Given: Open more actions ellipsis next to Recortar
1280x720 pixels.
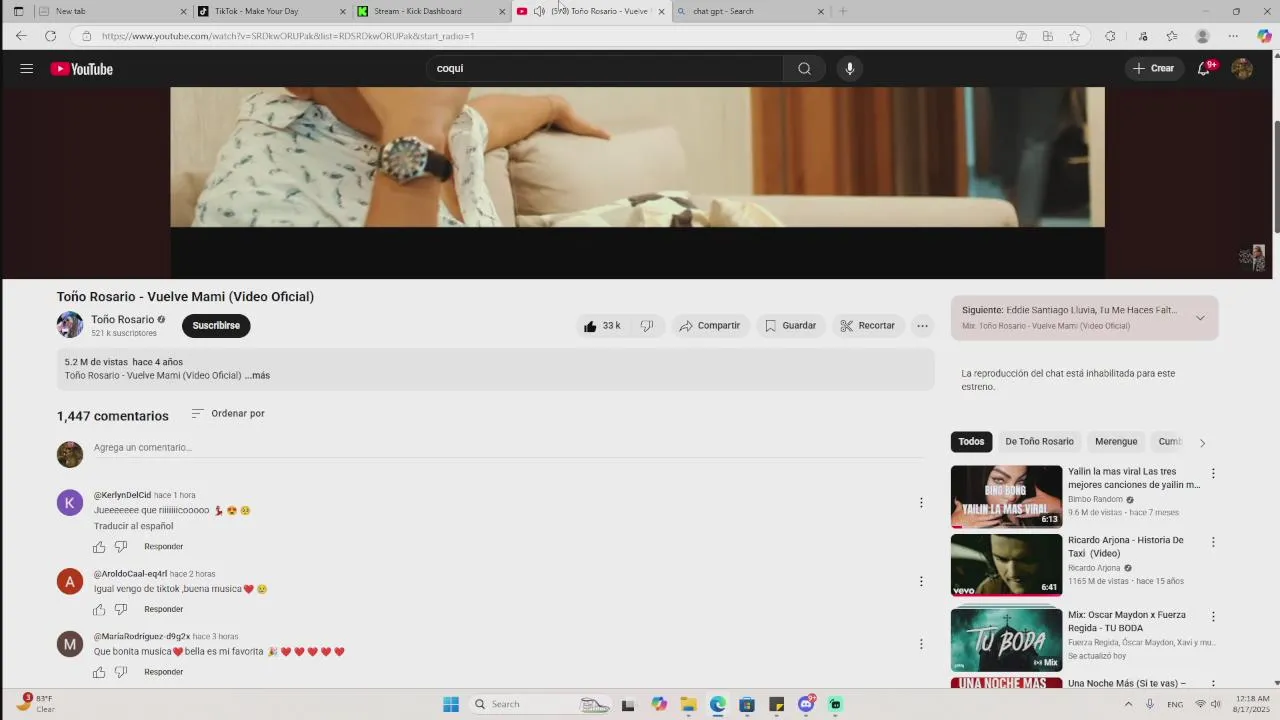Looking at the screenshot, I should click(922, 326).
